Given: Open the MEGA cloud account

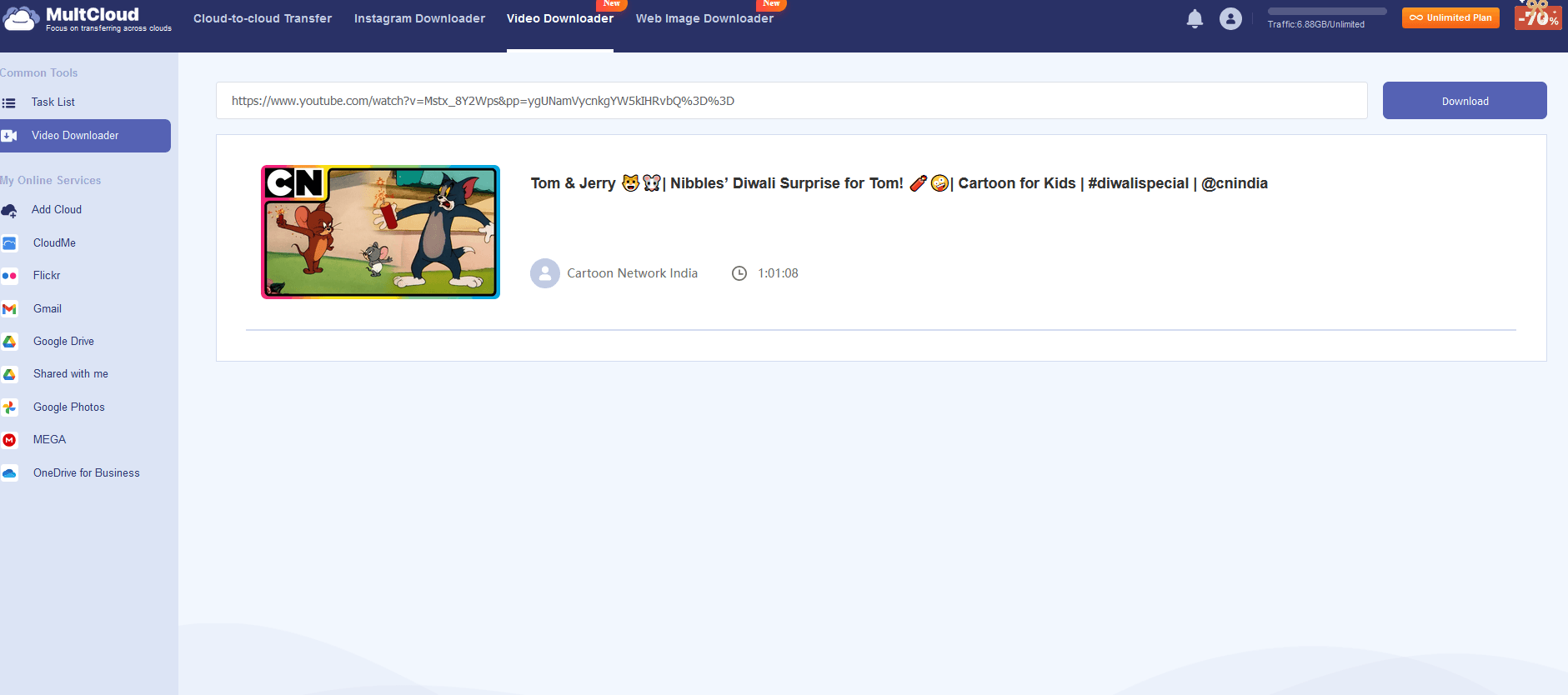Looking at the screenshot, I should [x=49, y=440].
